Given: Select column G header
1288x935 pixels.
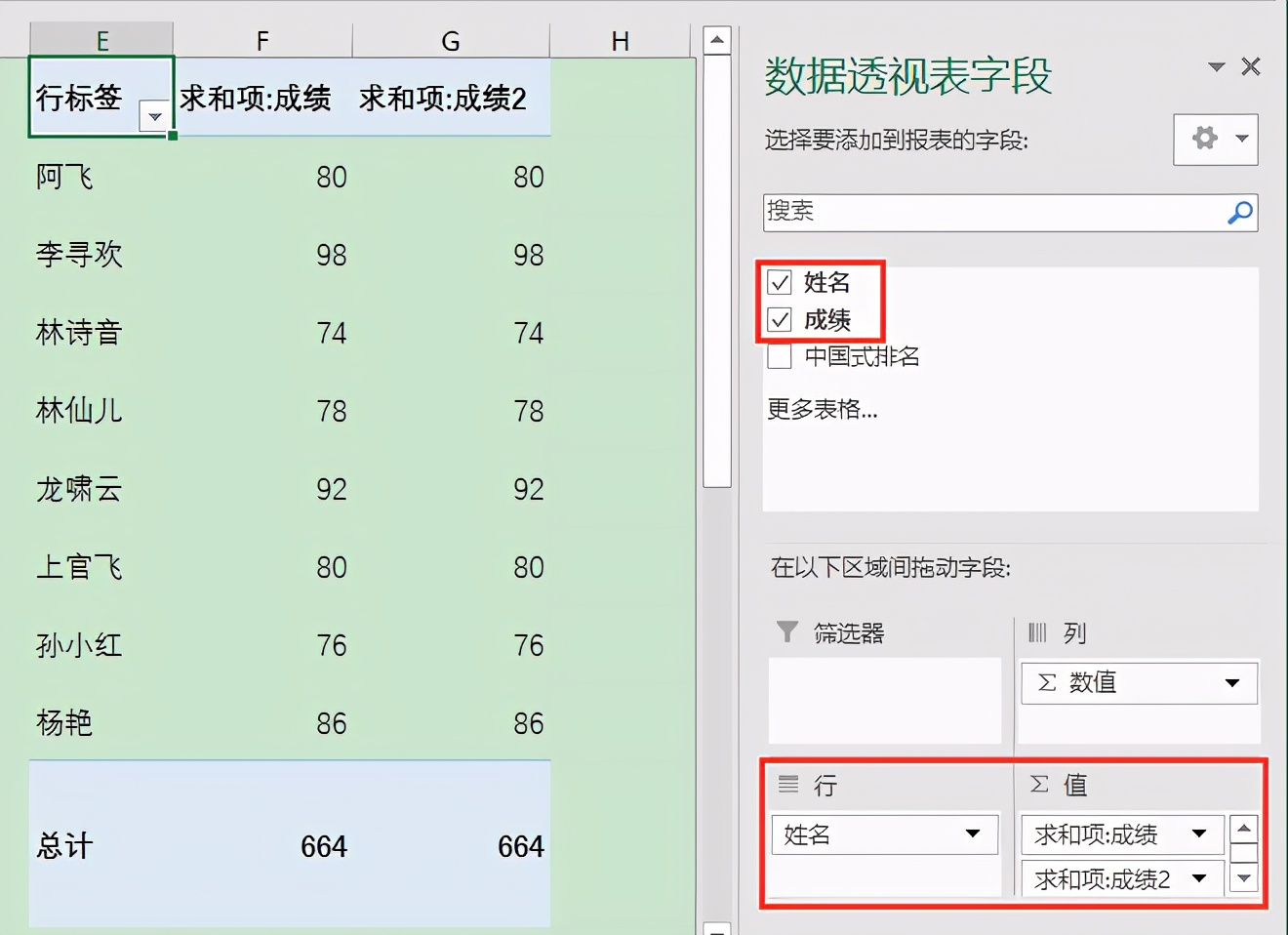Looking at the screenshot, I should 450,40.
